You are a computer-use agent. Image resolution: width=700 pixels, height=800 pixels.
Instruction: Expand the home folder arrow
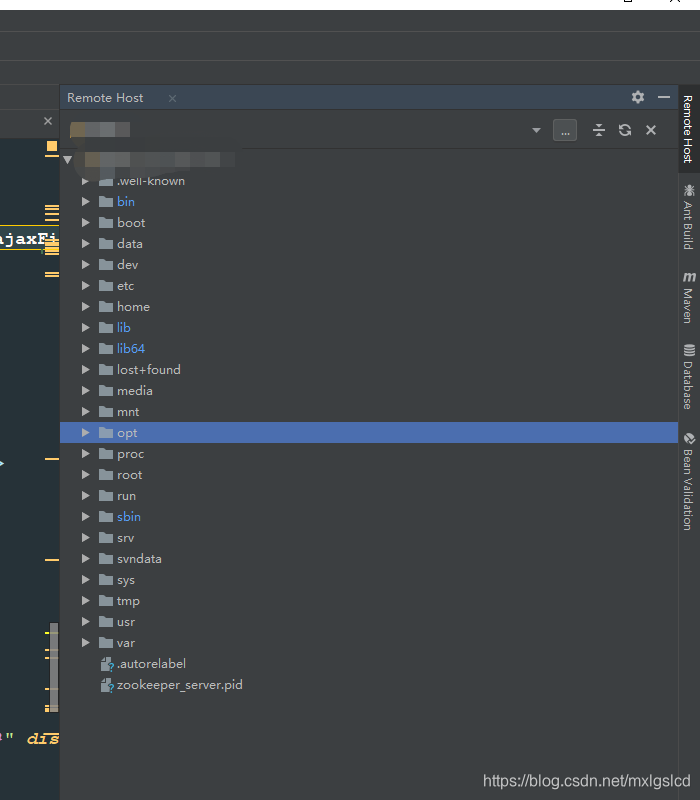pos(86,307)
